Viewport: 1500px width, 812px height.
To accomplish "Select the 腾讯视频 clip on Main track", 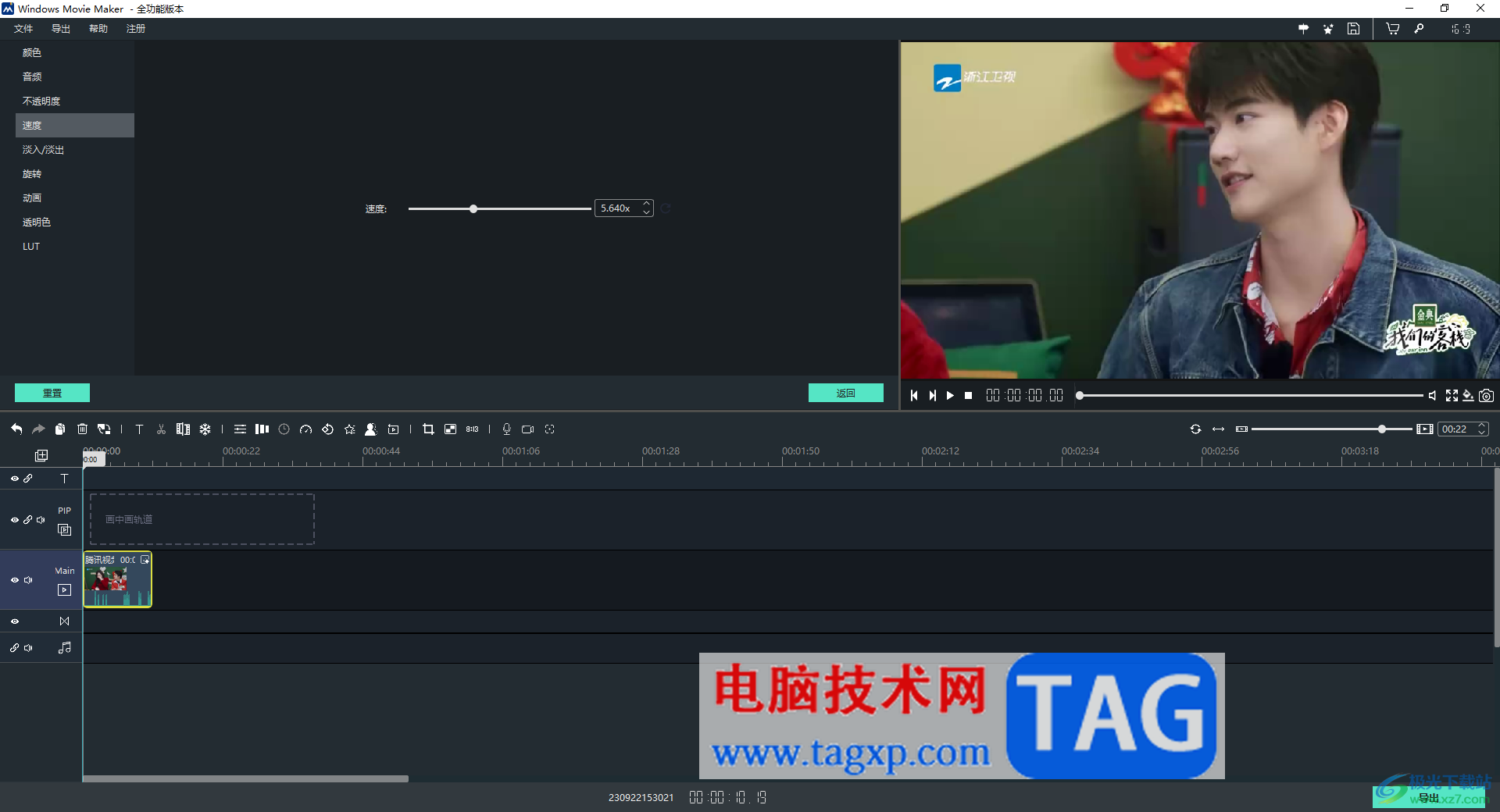I will click(x=118, y=579).
